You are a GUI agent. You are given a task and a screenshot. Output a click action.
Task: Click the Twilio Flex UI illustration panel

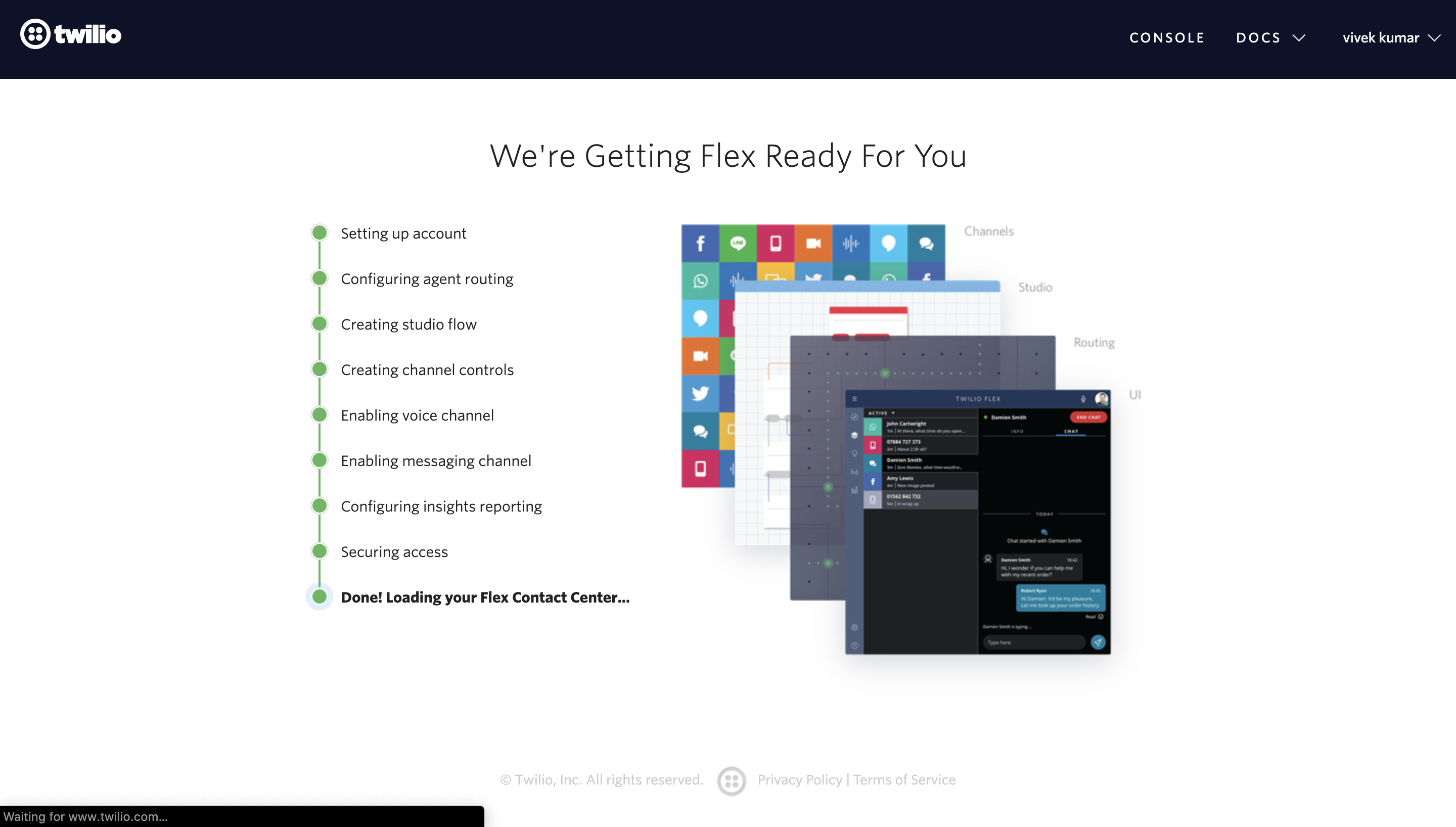tap(978, 522)
